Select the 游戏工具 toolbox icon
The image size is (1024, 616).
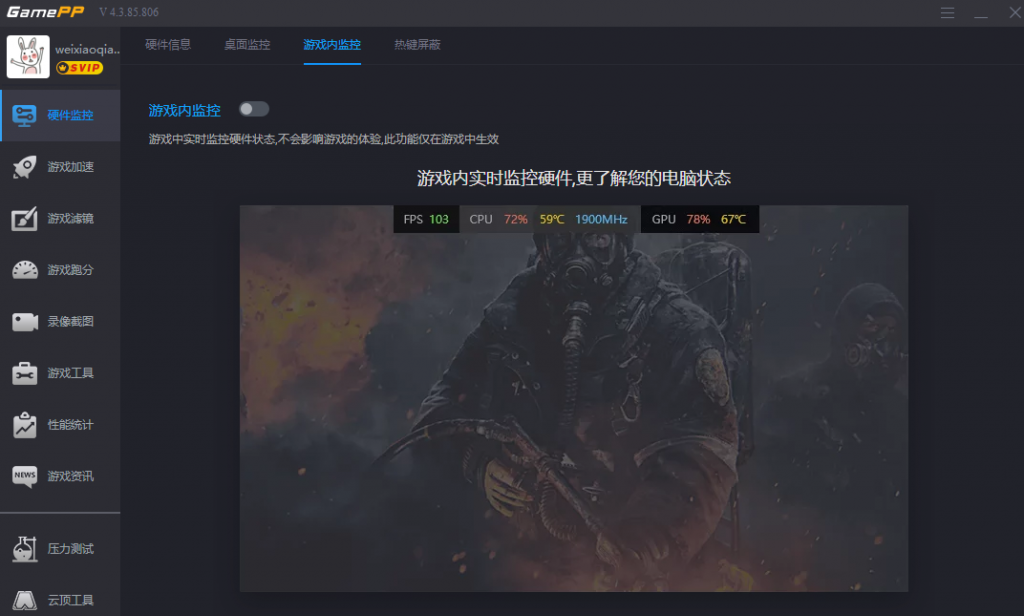tap(25, 373)
